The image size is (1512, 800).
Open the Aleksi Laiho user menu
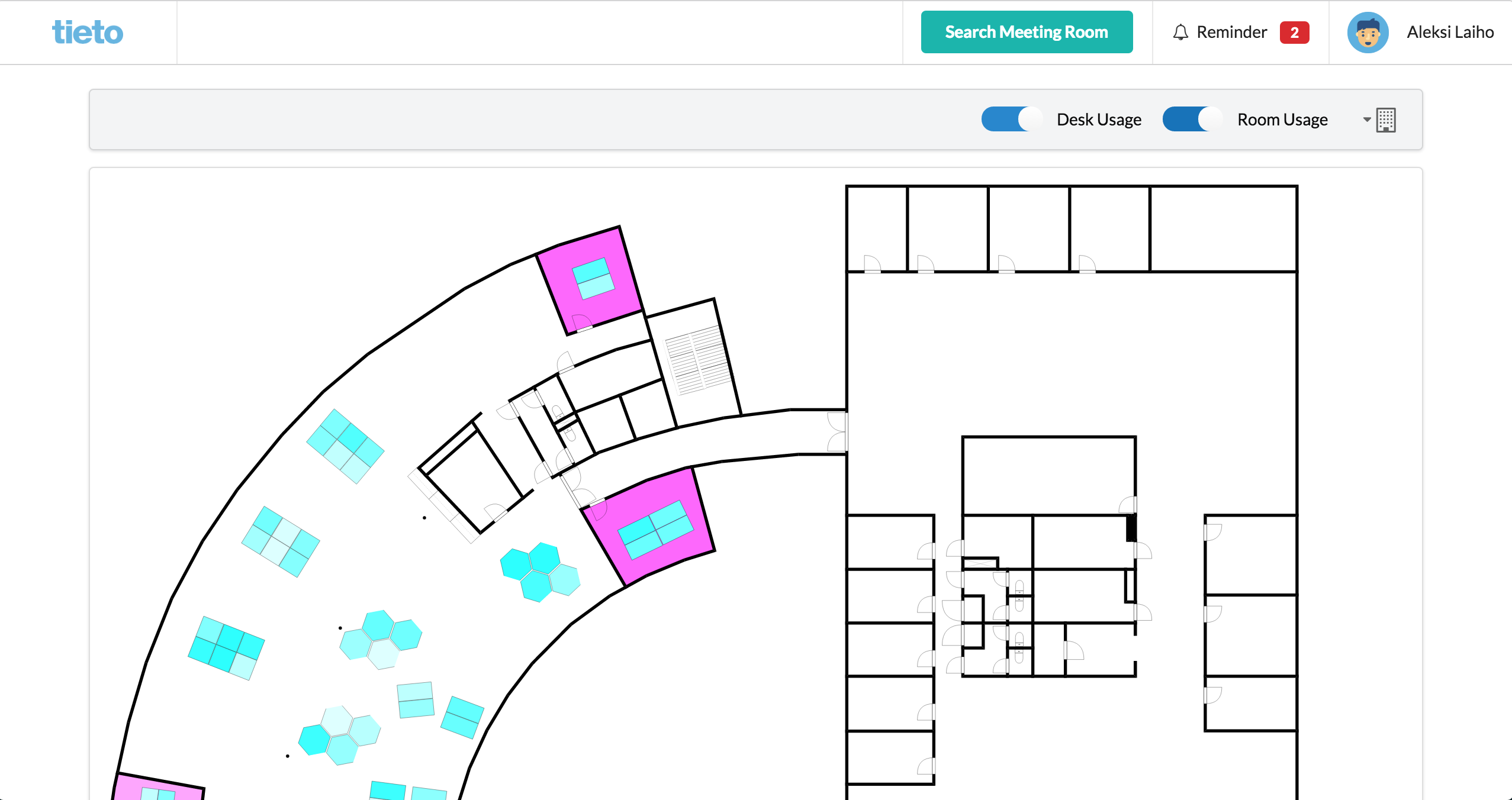(1449, 32)
